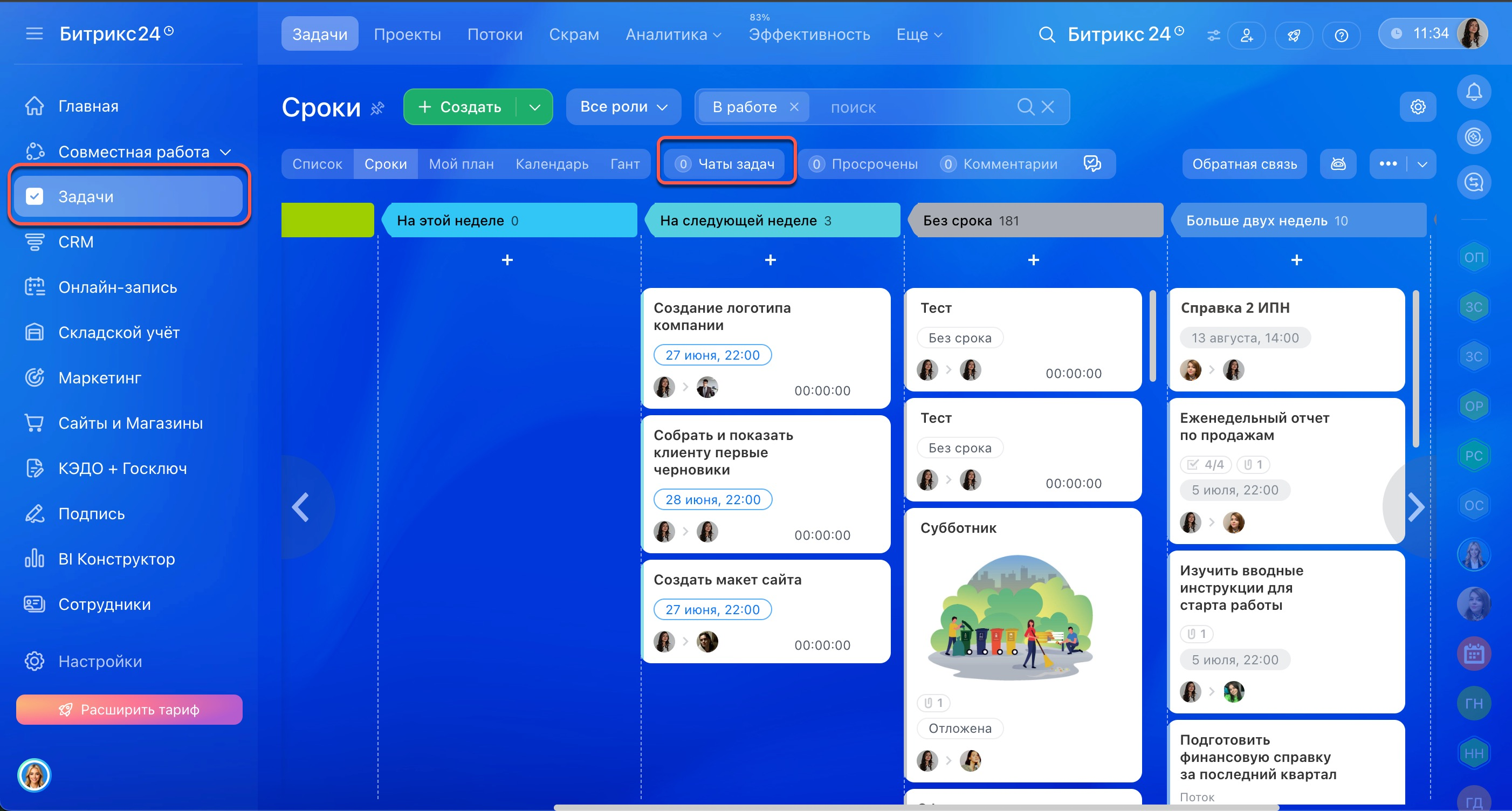Switch to Гант view
The width and height of the screenshot is (1512, 811).
click(x=624, y=164)
